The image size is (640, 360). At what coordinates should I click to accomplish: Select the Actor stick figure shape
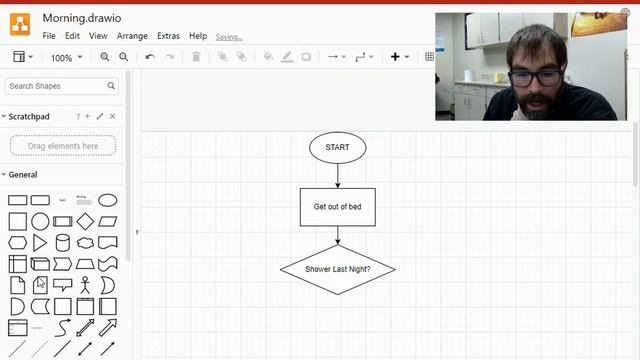click(85, 285)
